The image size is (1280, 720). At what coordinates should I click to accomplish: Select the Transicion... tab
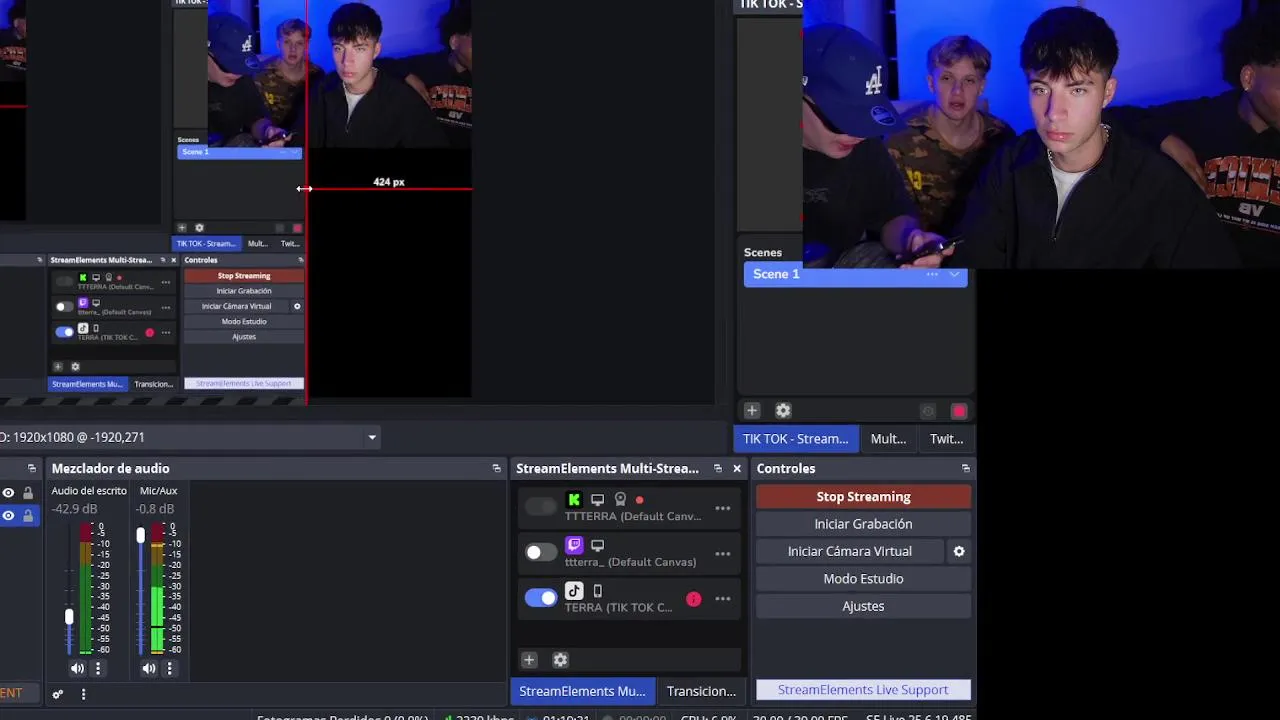(701, 691)
